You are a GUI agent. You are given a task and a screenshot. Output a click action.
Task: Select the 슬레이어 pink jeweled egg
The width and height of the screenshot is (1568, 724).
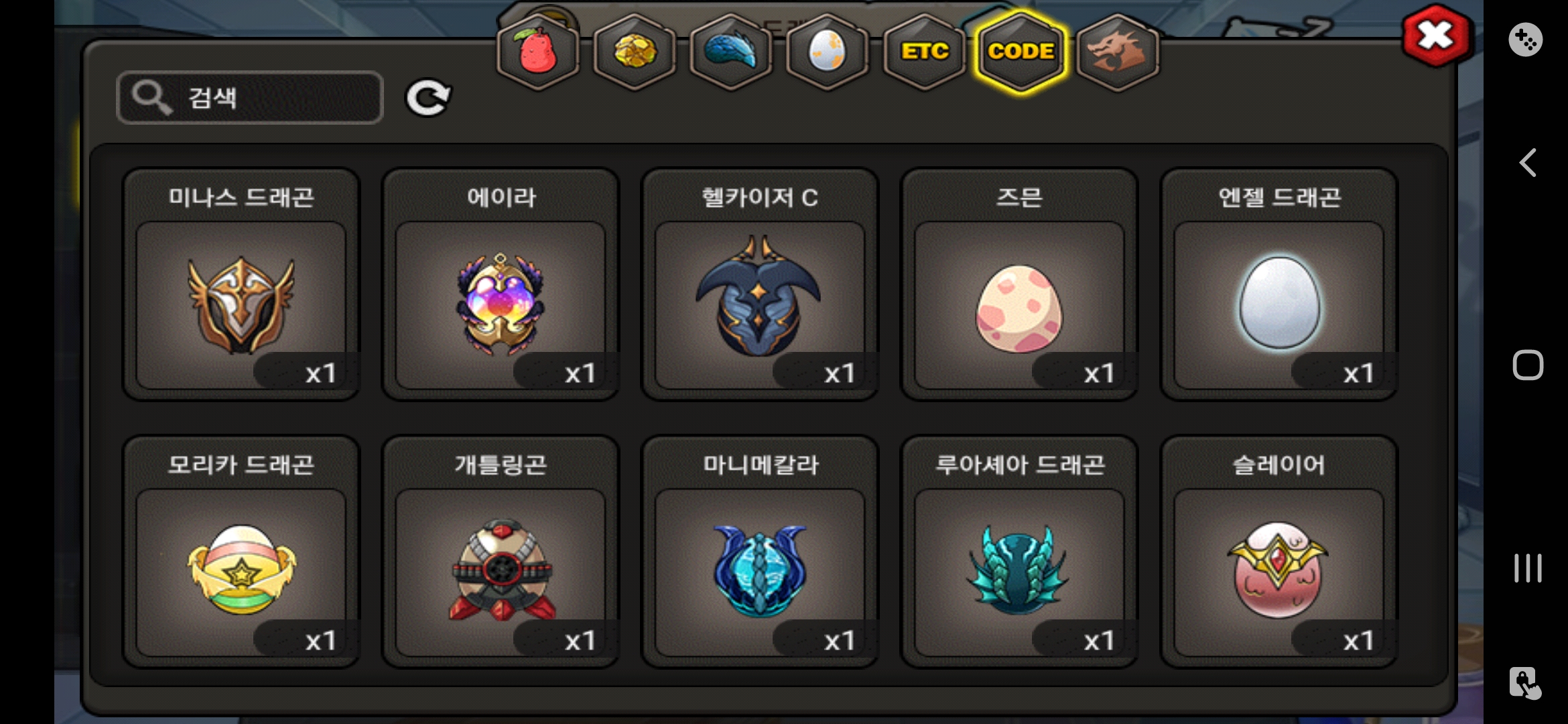pyautogui.click(x=1279, y=552)
